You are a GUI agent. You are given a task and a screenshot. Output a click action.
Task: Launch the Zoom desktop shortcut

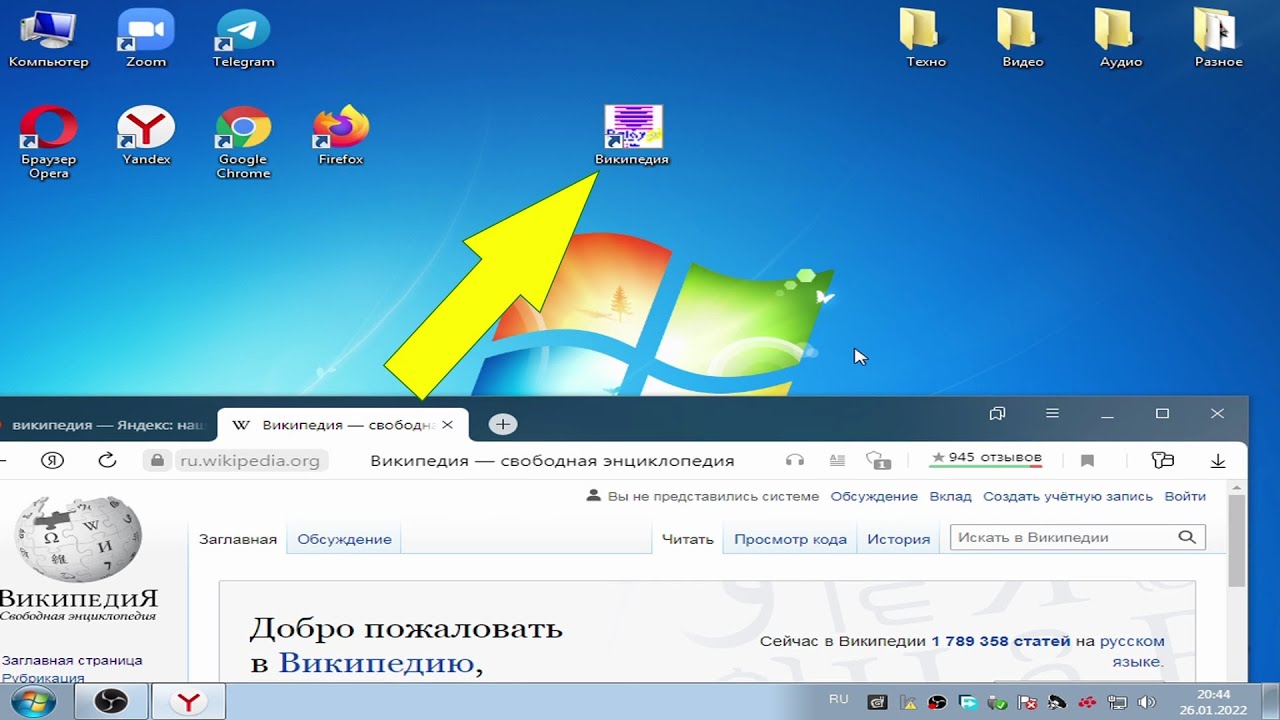click(x=146, y=40)
